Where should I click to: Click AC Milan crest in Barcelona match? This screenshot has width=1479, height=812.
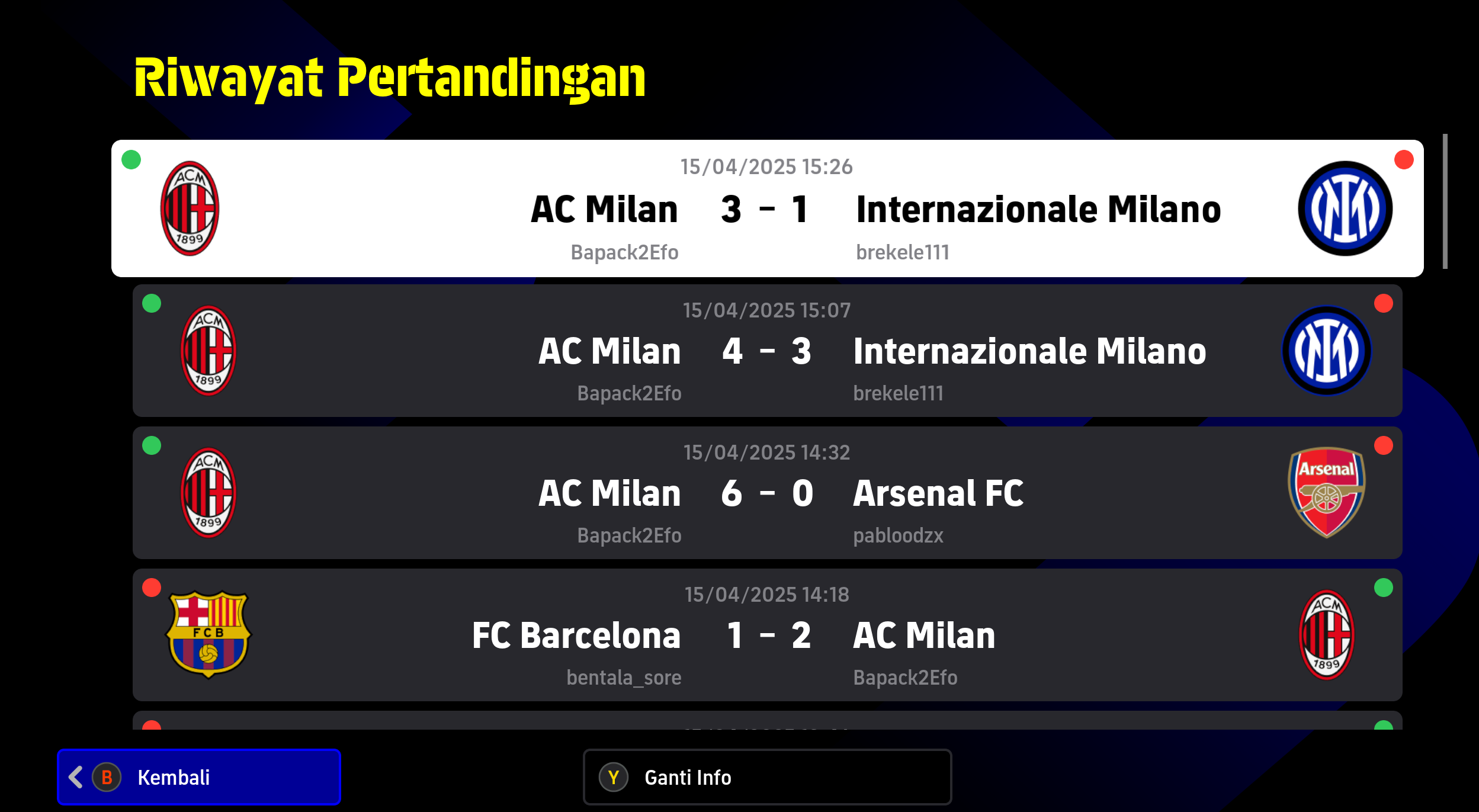coord(1327,634)
